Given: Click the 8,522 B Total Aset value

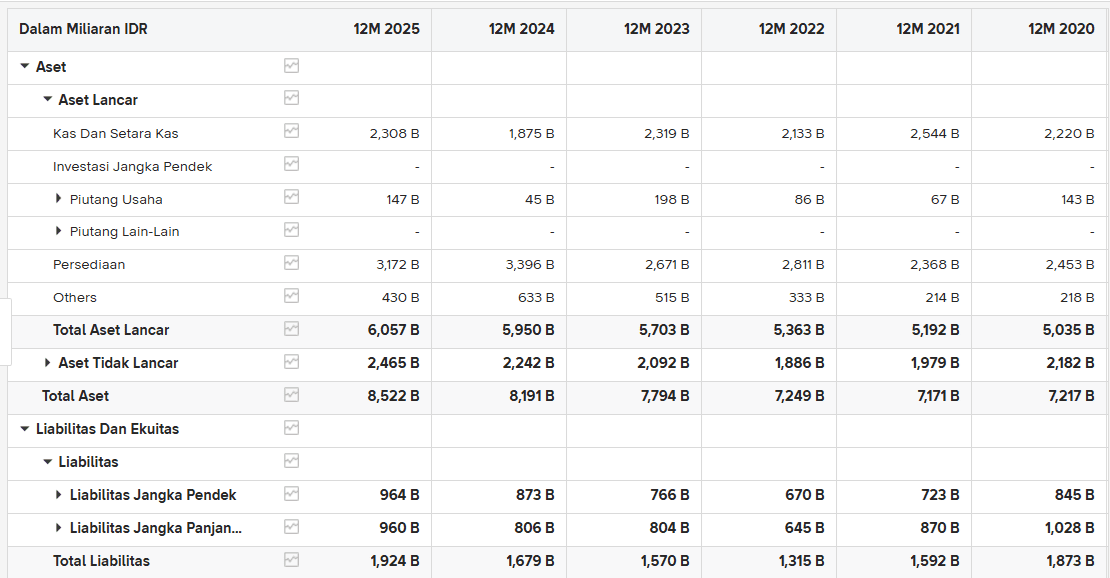Looking at the screenshot, I should pyautogui.click(x=394, y=396).
